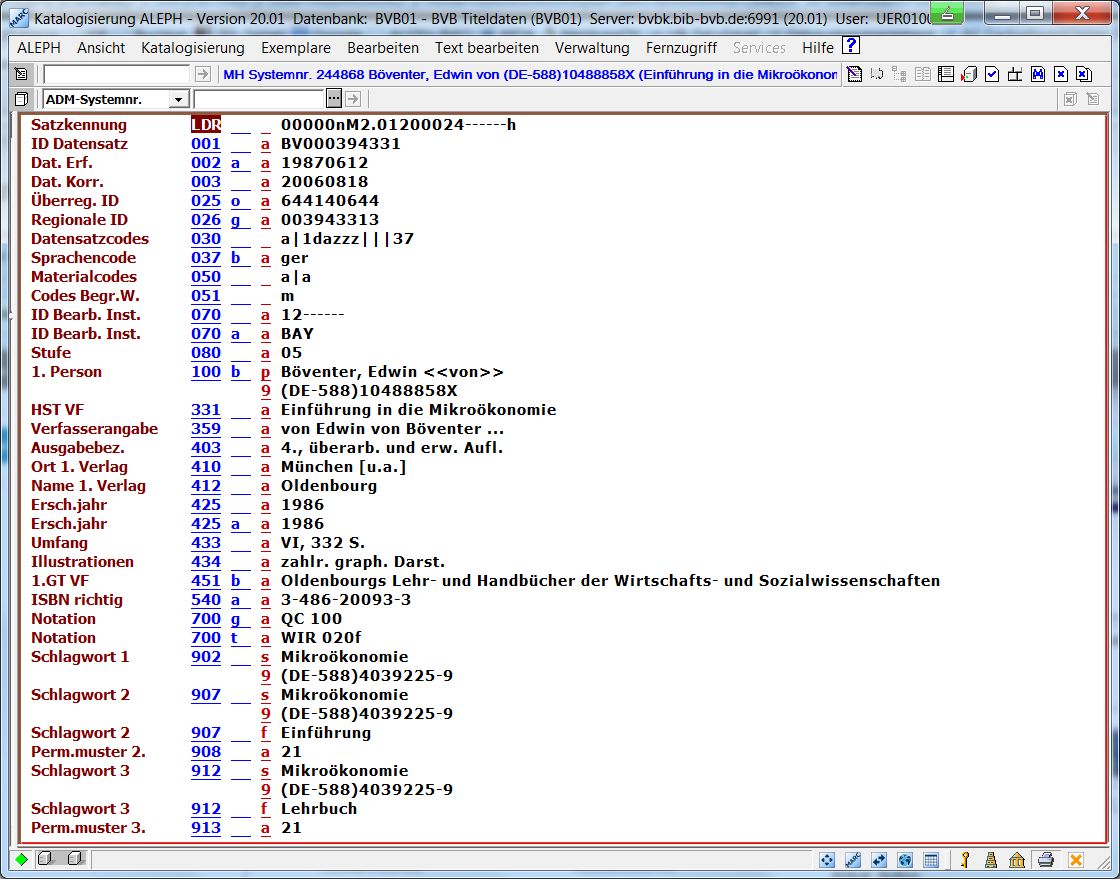Open the ADM-Systemnr. dropdown list
This screenshot has width=1120, height=879.
point(178,99)
